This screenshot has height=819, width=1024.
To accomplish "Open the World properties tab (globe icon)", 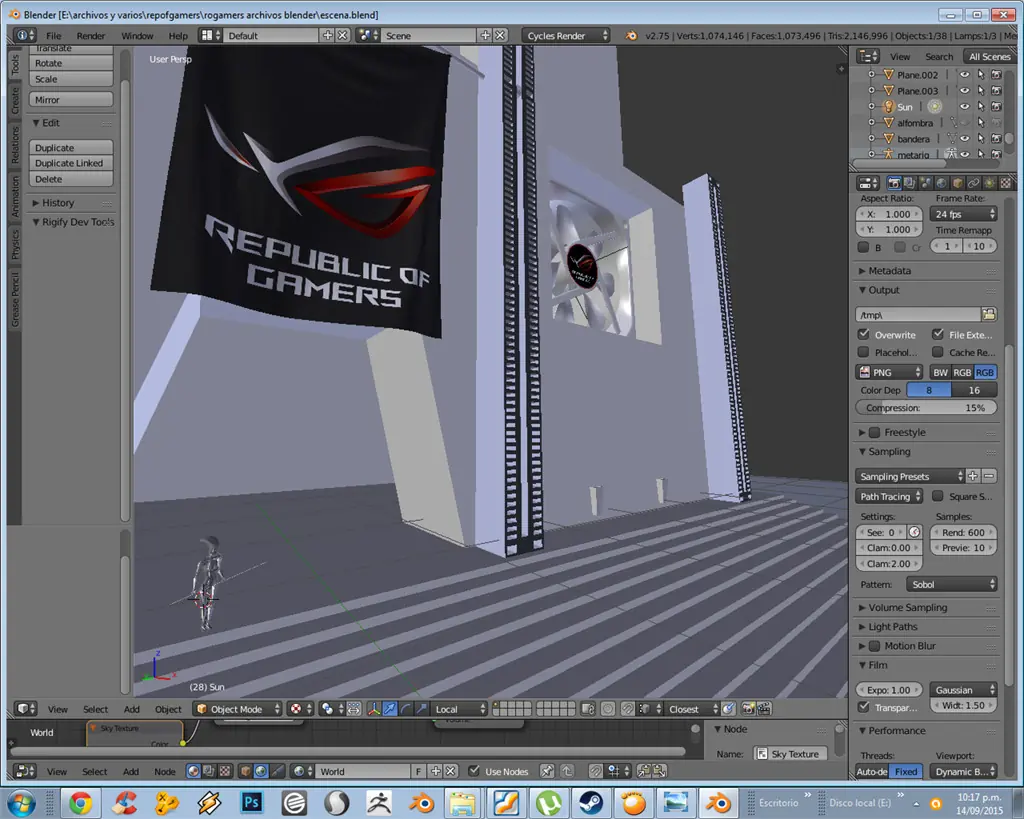I will (x=941, y=183).
